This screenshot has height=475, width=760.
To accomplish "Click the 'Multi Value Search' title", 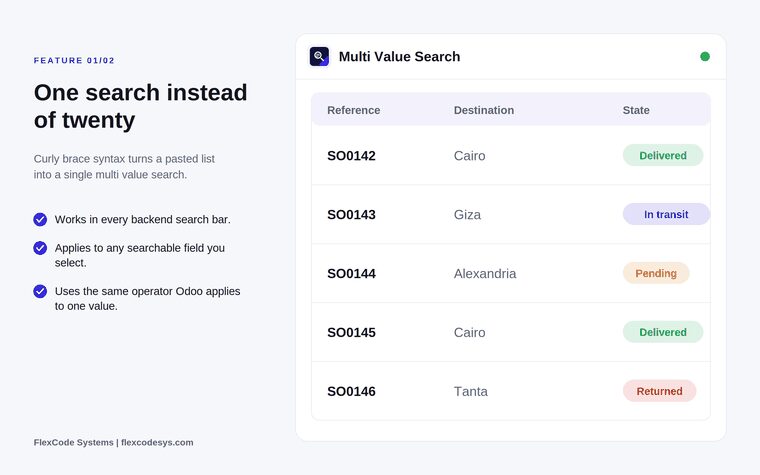I will click(399, 57).
